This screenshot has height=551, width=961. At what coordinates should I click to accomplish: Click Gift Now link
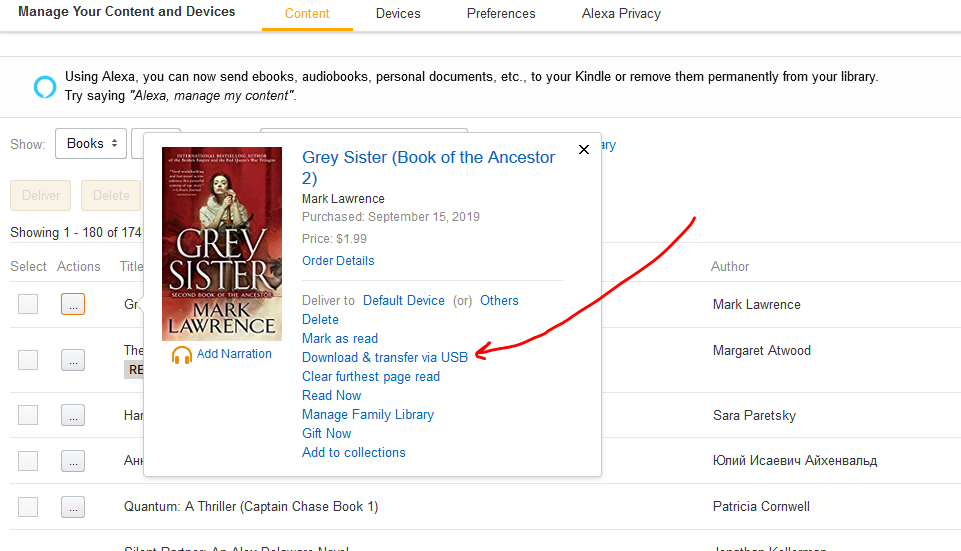[x=326, y=433]
